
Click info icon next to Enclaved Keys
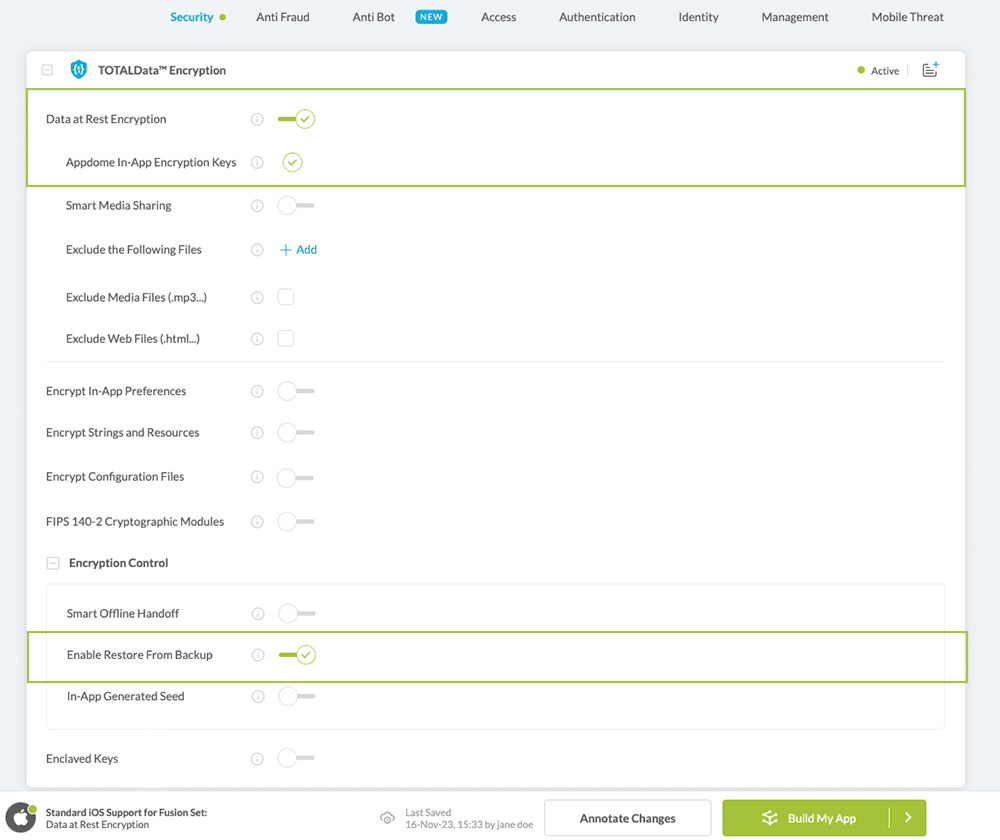257,758
